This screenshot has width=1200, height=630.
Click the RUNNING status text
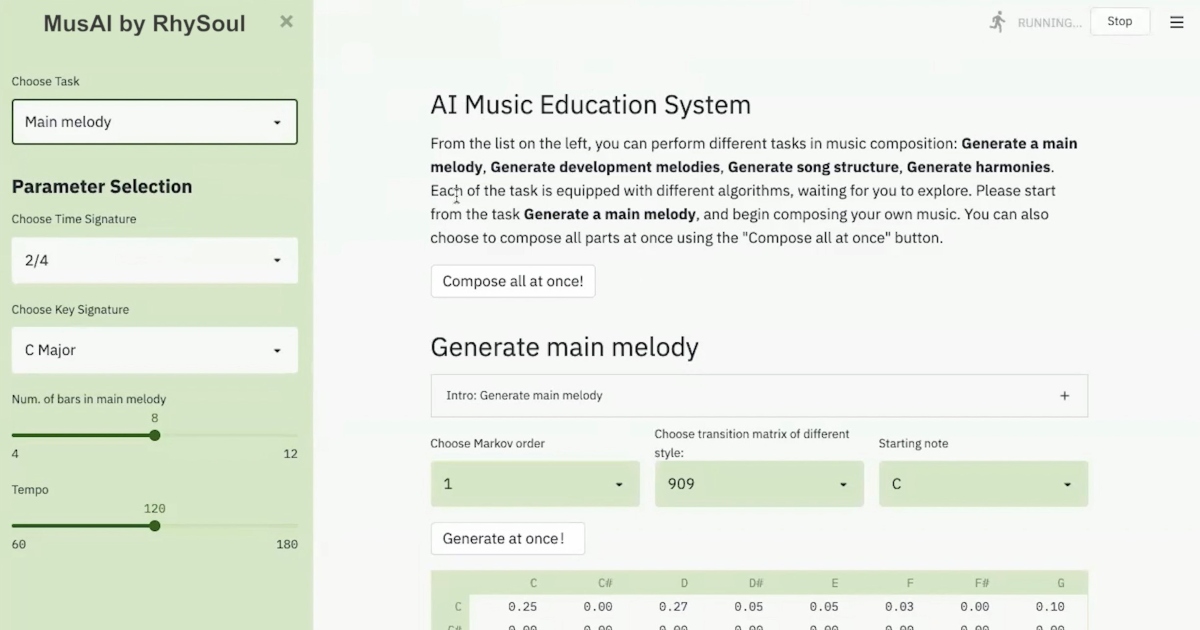coord(1050,23)
